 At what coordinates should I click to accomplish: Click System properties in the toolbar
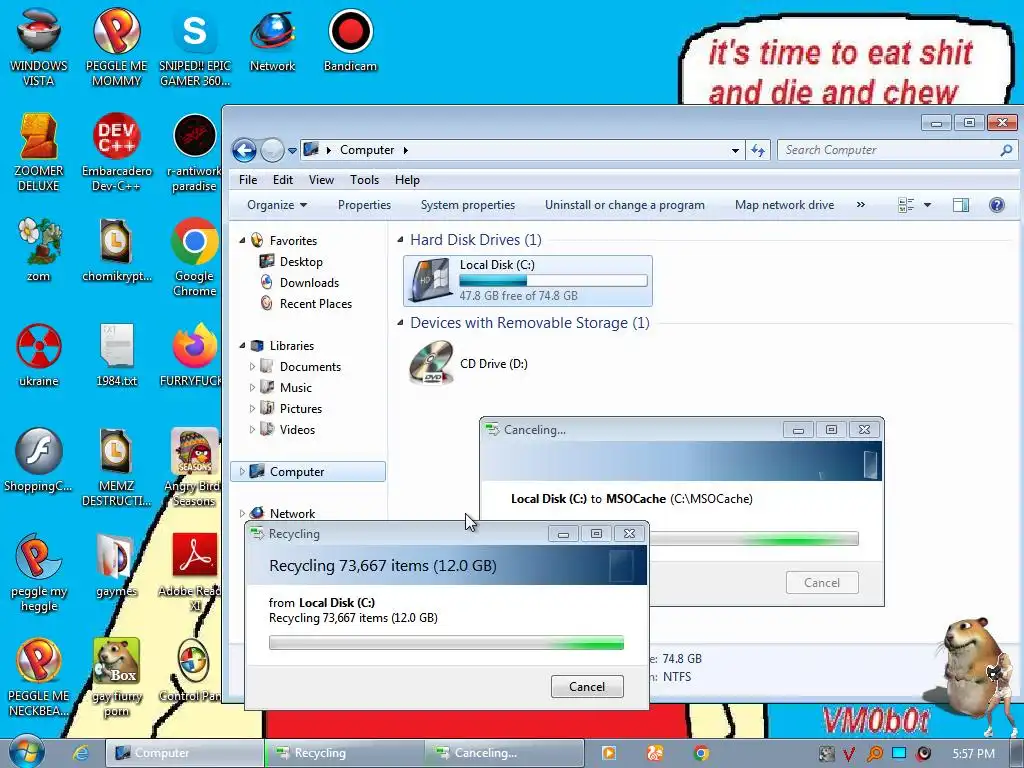[468, 205]
